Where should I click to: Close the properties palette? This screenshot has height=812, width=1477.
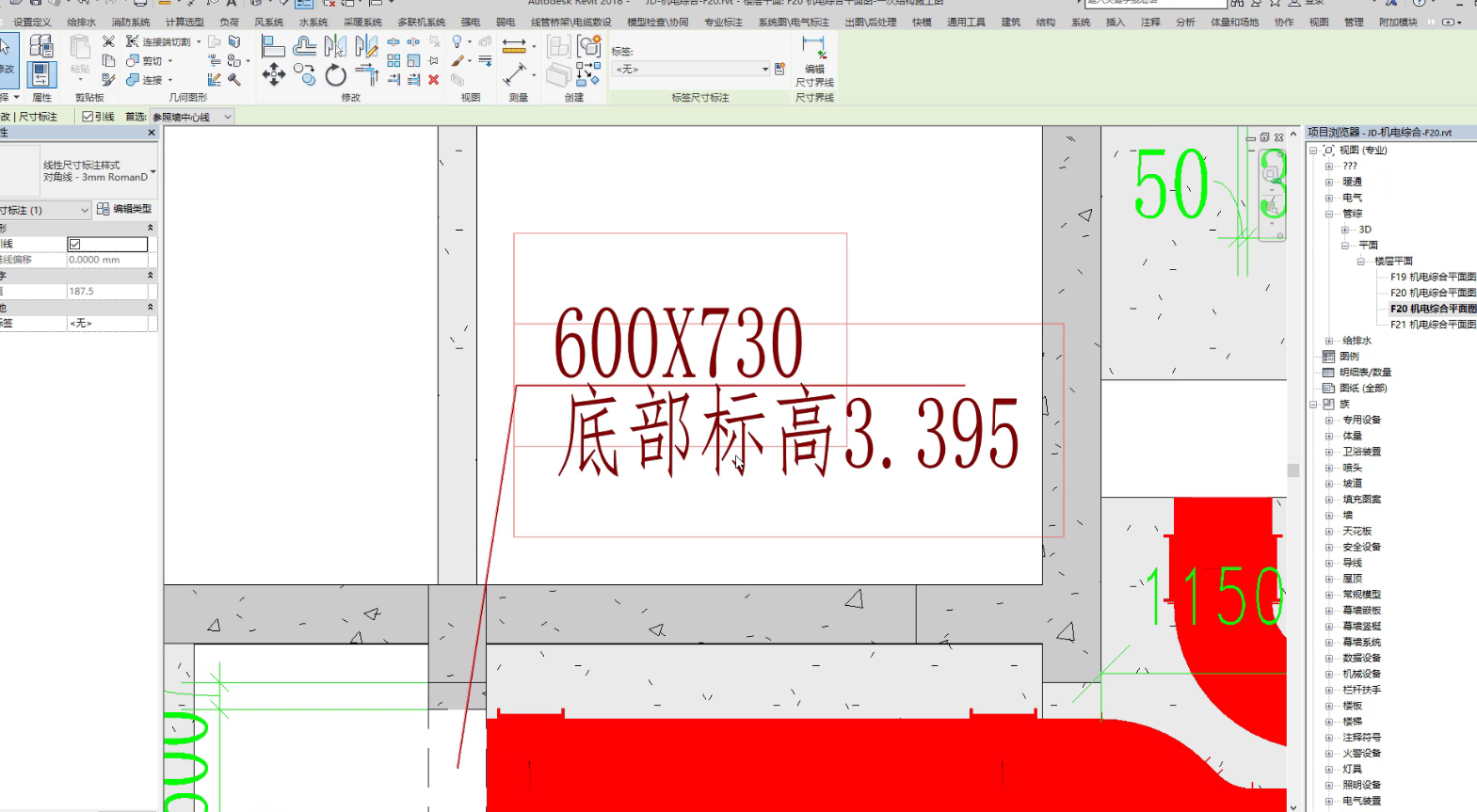[x=152, y=133]
